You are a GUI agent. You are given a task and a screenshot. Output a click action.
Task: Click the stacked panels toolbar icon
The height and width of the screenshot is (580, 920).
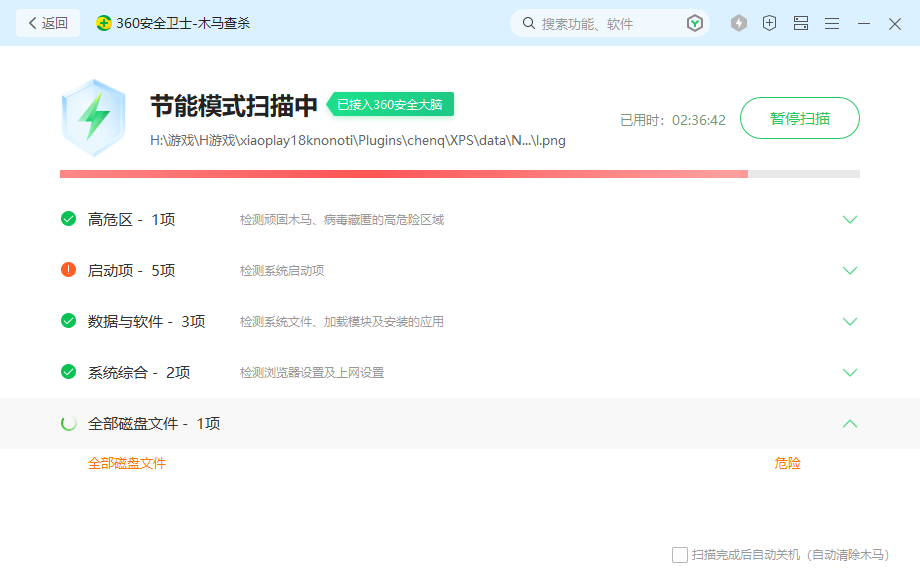(801, 23)
